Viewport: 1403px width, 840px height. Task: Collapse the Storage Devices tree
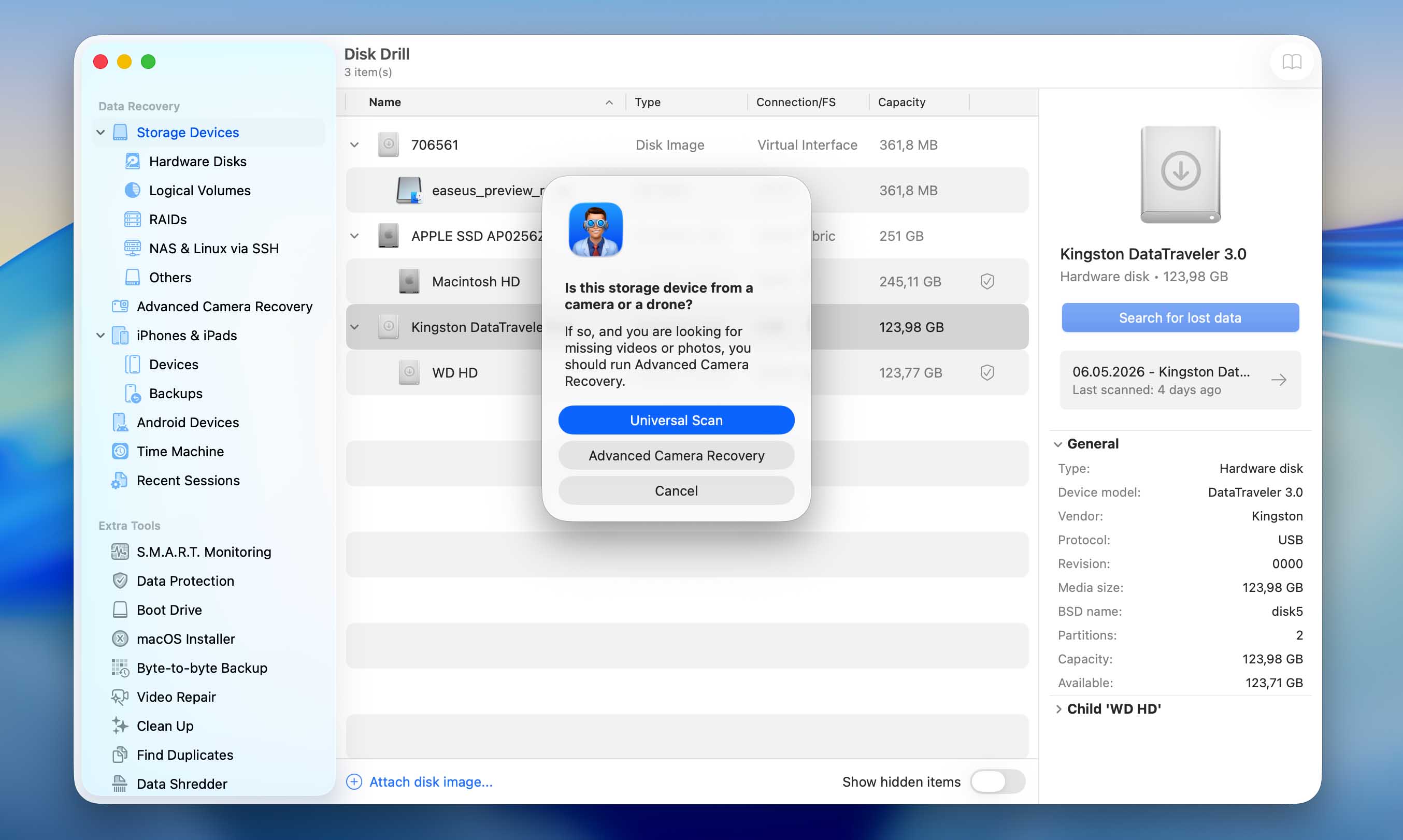101,133
